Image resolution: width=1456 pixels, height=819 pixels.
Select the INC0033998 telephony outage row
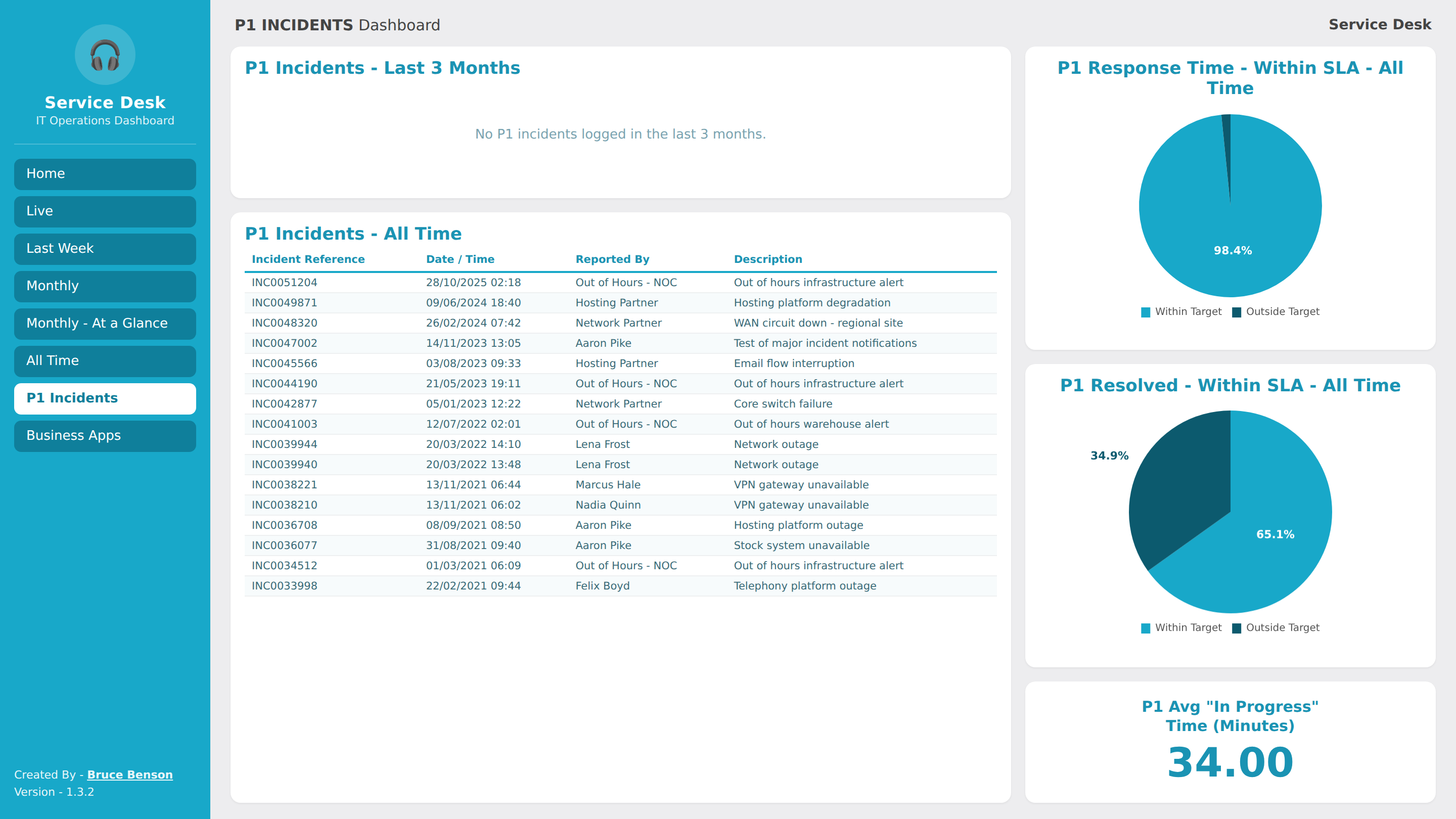click(x=621, y=586)
